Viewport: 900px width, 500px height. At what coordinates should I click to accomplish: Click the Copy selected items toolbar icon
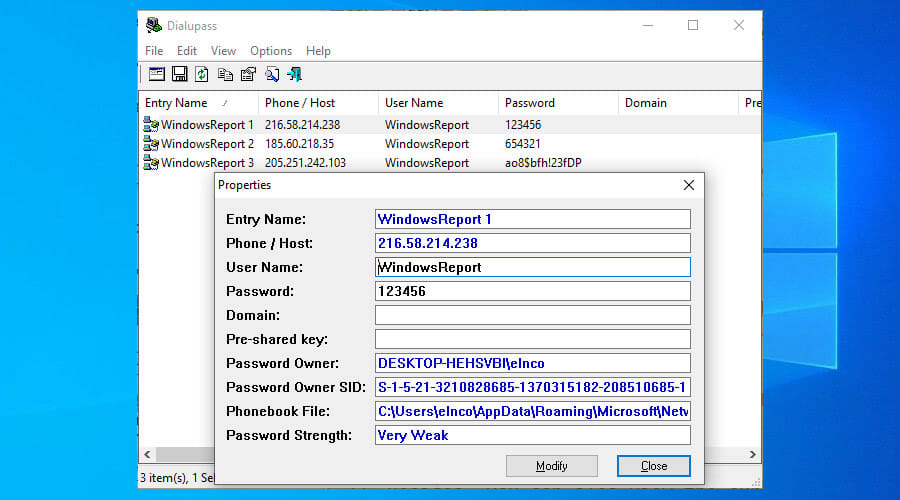point(225,74)
